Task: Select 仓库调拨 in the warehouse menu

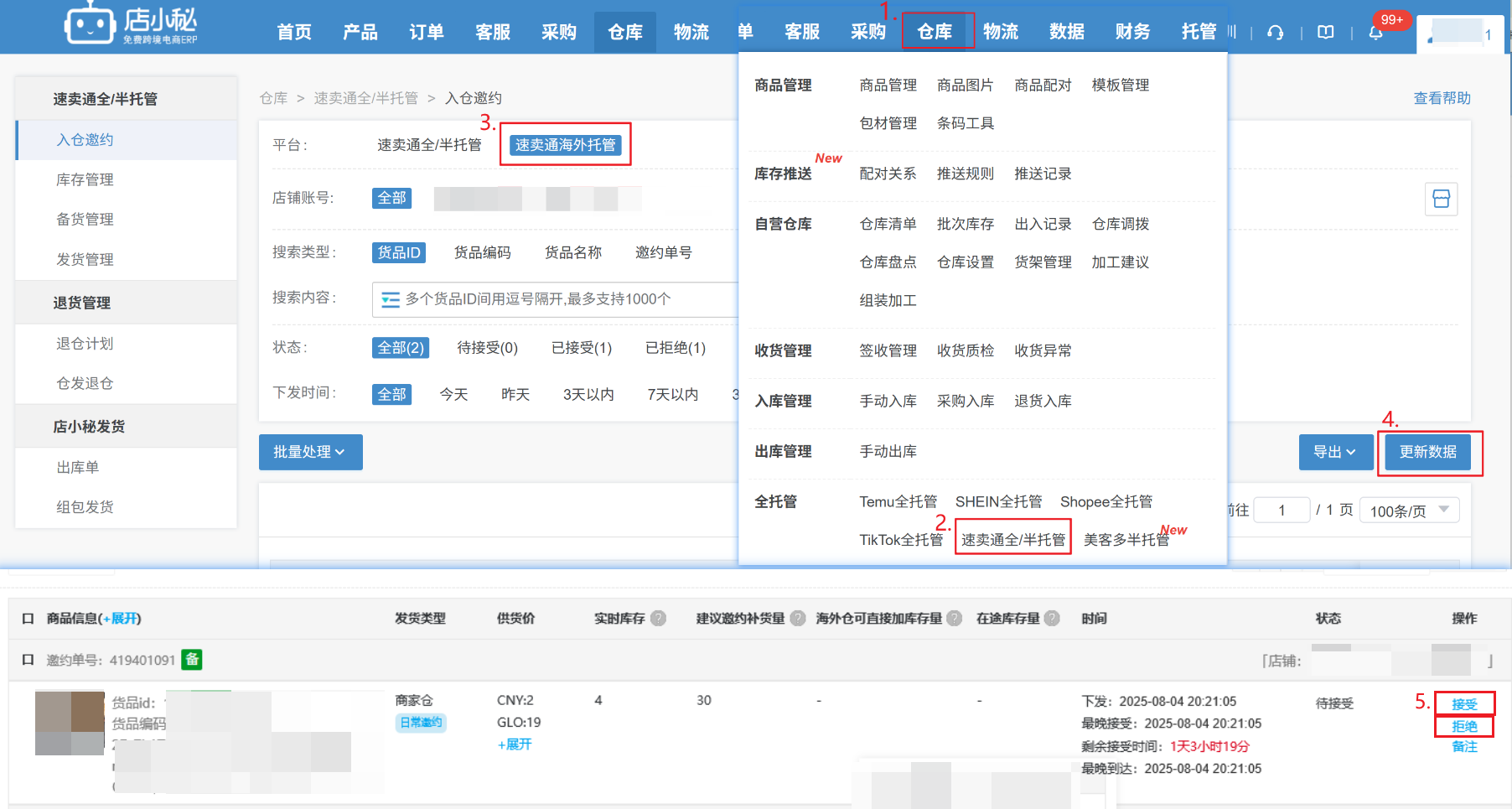Action: coord(1121,224)
